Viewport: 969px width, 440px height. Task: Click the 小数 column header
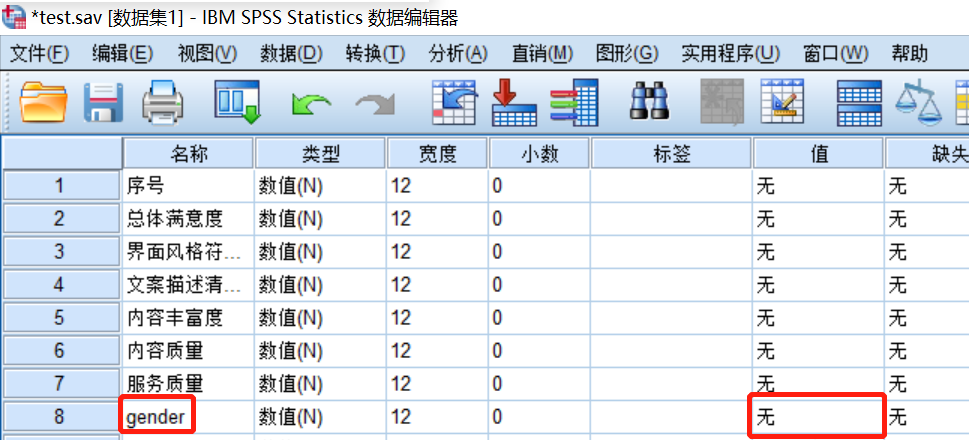pyautogui.click(x=540, y=153)
